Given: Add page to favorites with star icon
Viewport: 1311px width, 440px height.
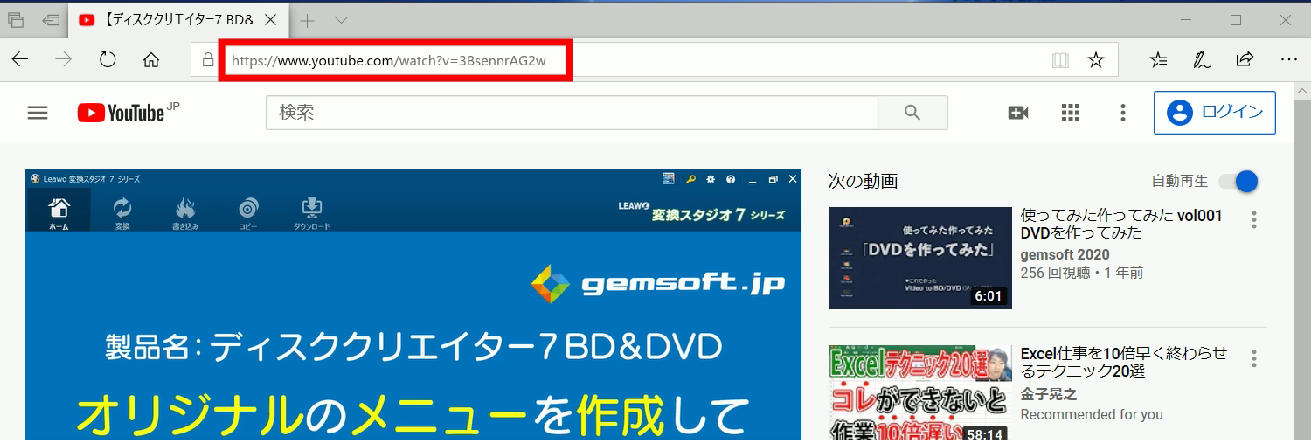Looking at the screenshot, I should coord(1096,60).
